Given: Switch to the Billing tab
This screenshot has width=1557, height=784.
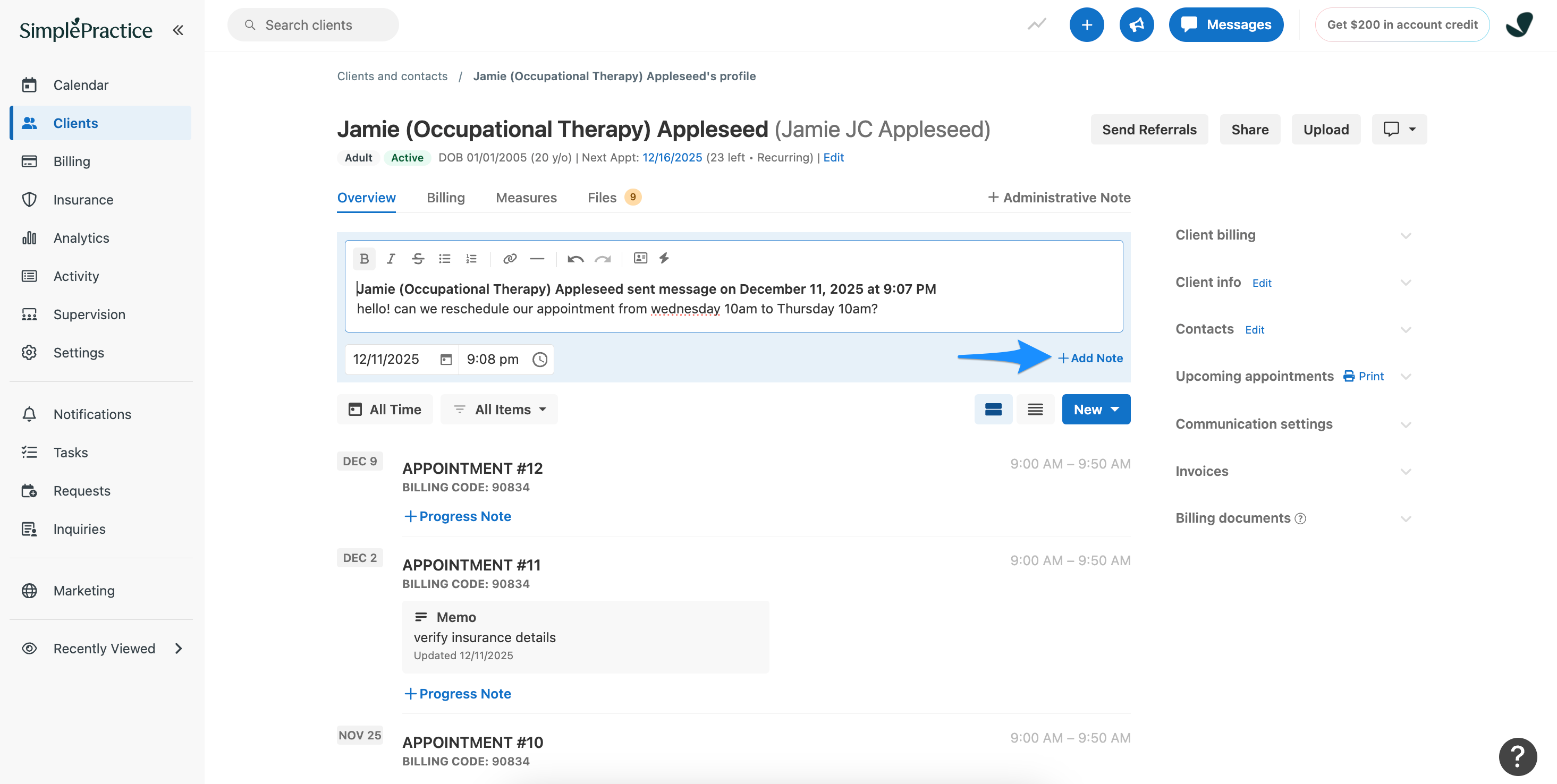Looking at the screenshot, I should [x=445, y=198].
